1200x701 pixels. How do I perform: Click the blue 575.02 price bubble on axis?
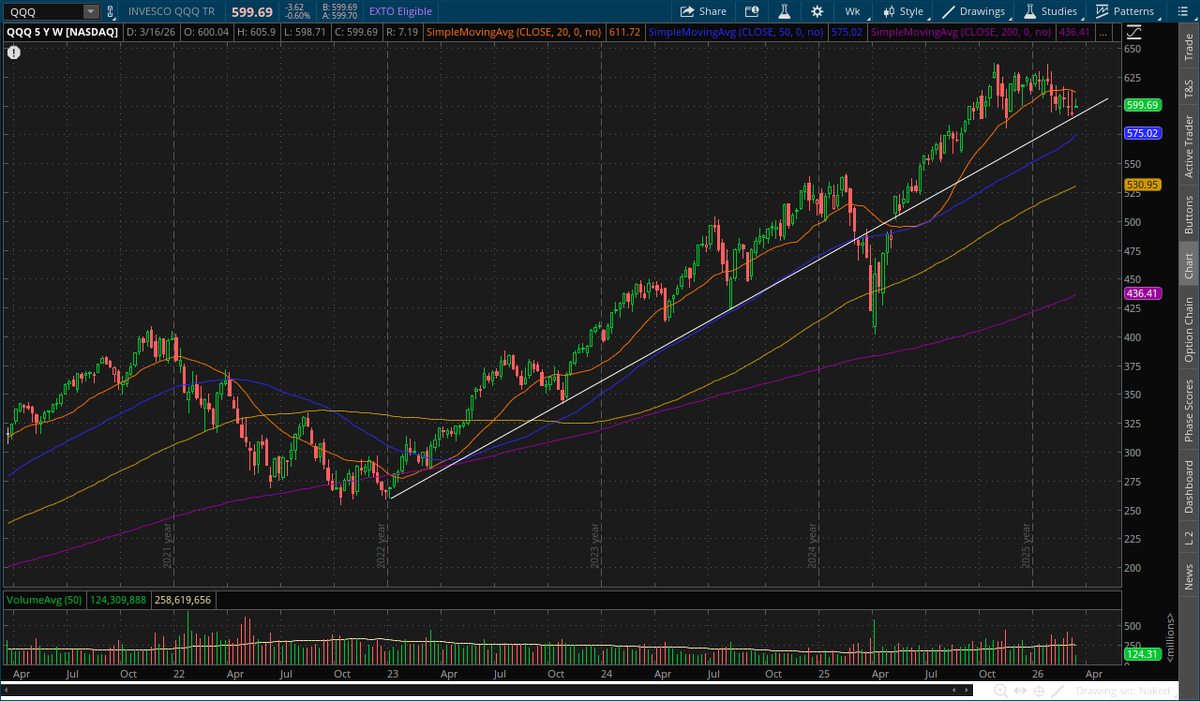point(1142,133)
